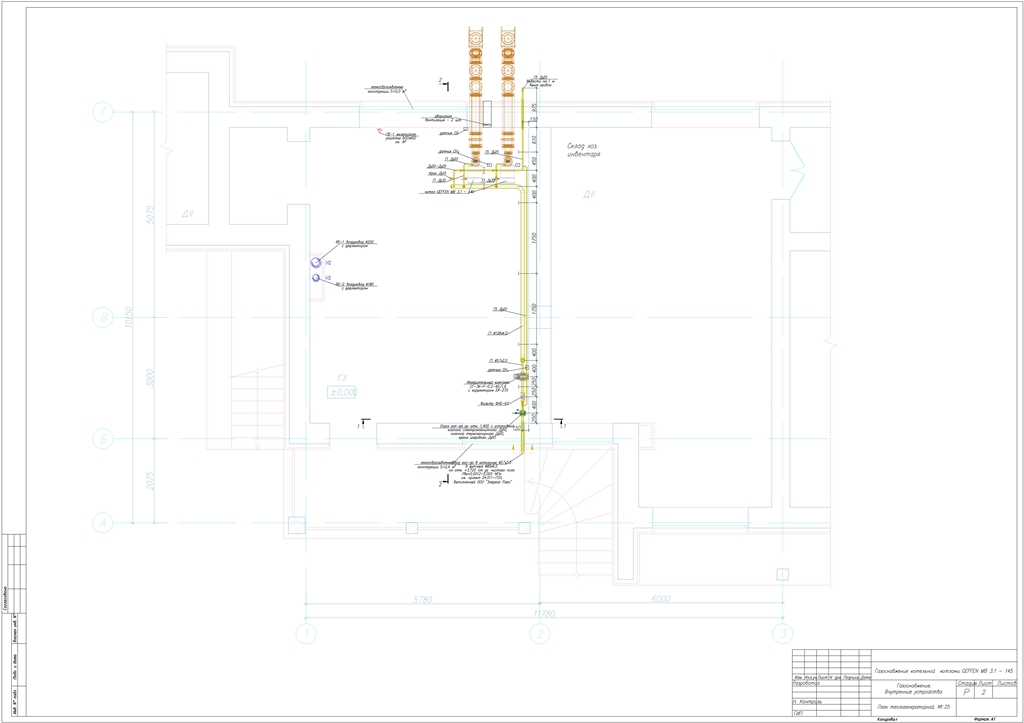
Task: Select the 5780 dimension text
Action: [421, 599]
